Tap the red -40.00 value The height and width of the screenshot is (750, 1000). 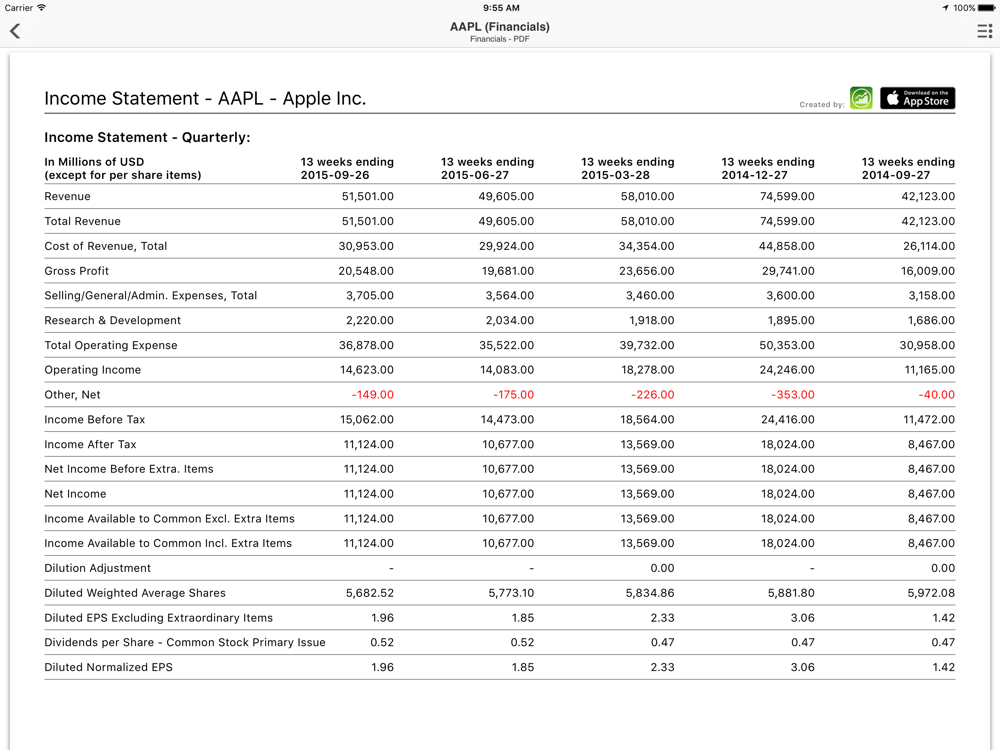click(936, 395)
